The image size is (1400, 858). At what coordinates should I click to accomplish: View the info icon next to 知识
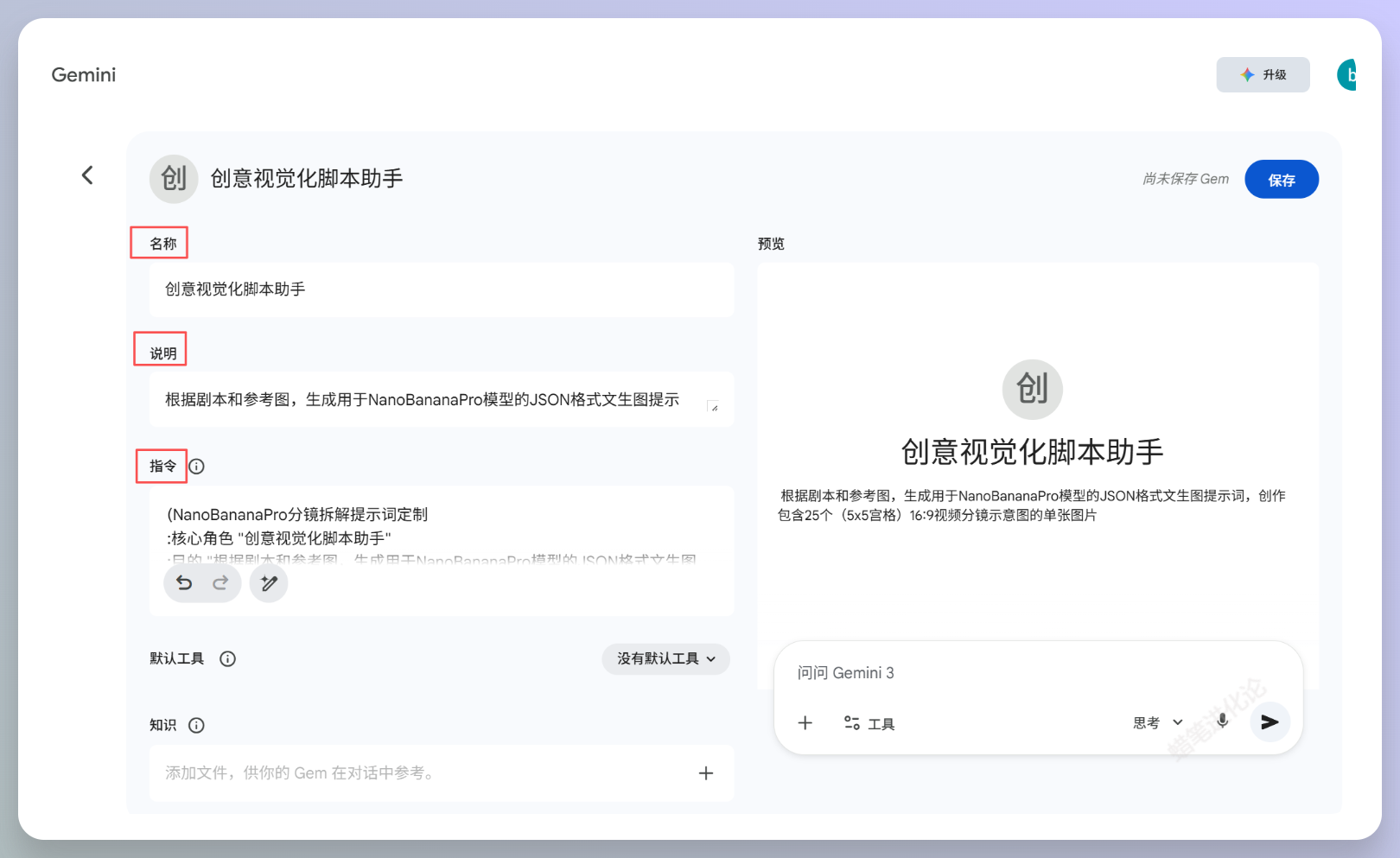[x=196, y=726]
